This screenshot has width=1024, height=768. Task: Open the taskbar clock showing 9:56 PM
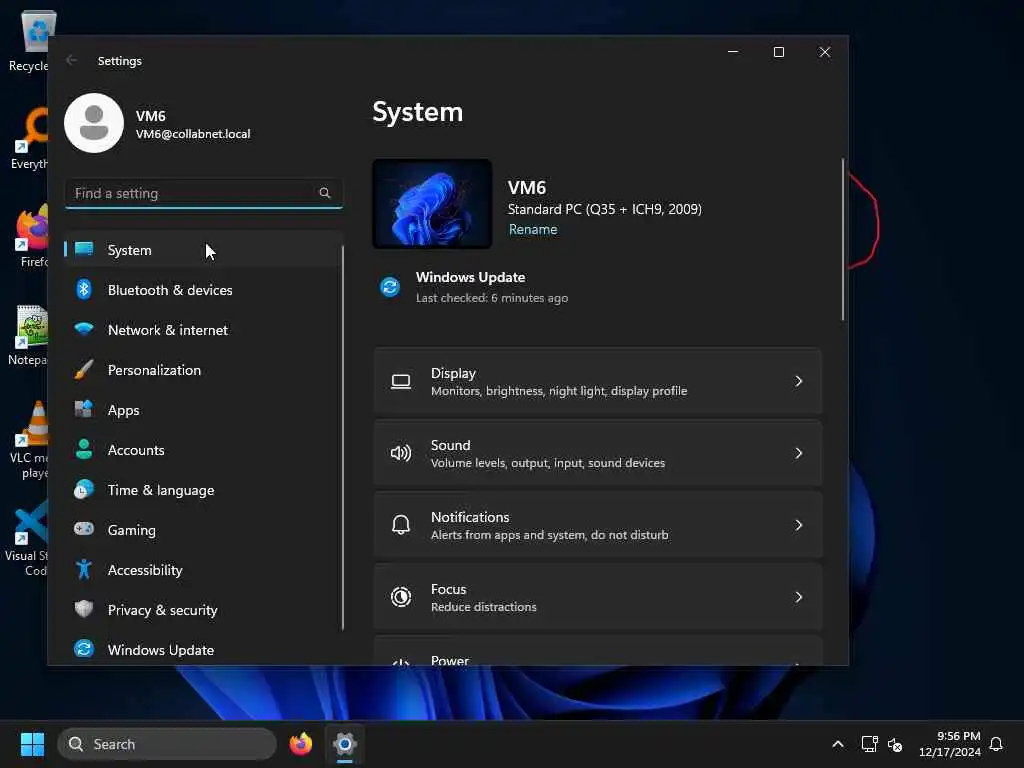(950, 744)
